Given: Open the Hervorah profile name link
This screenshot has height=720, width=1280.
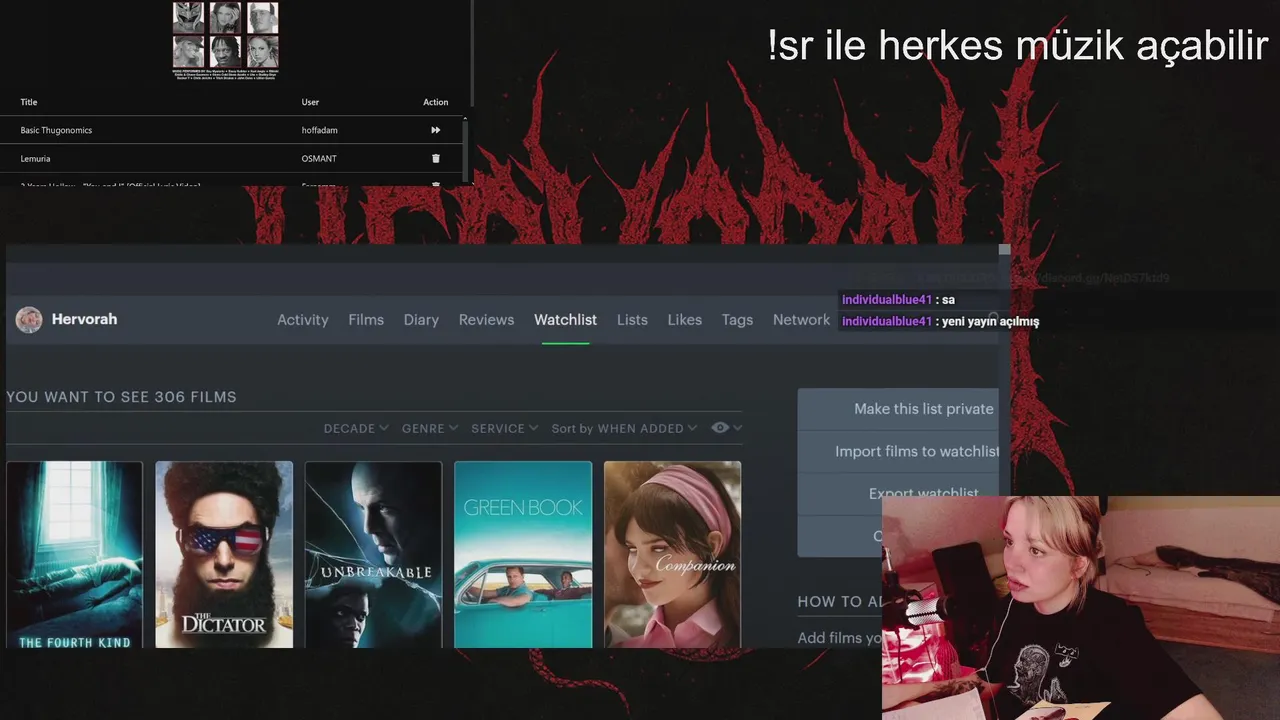Looking at the screenshot, I should pyautogui.click(x=84, y=319).
